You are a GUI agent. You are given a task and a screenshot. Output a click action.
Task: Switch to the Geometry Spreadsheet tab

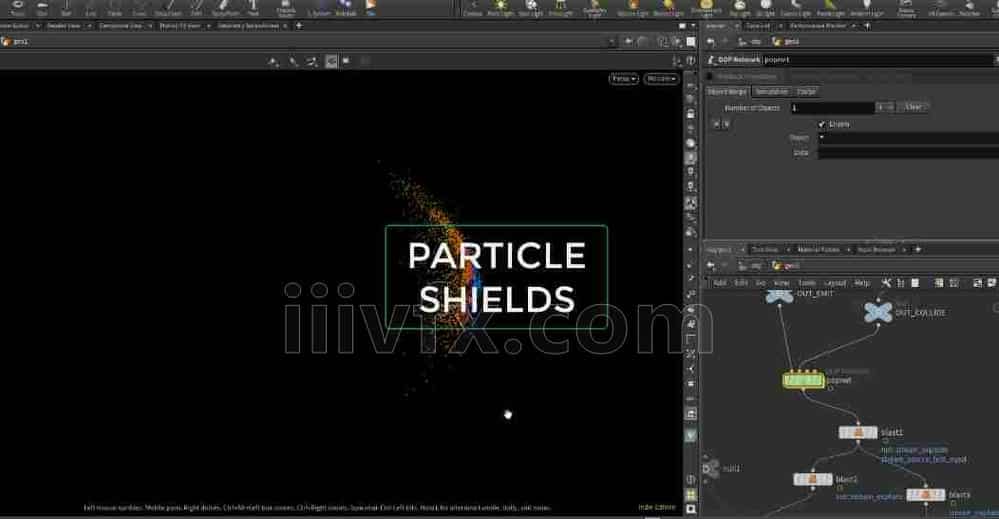[x=248, y=26]
